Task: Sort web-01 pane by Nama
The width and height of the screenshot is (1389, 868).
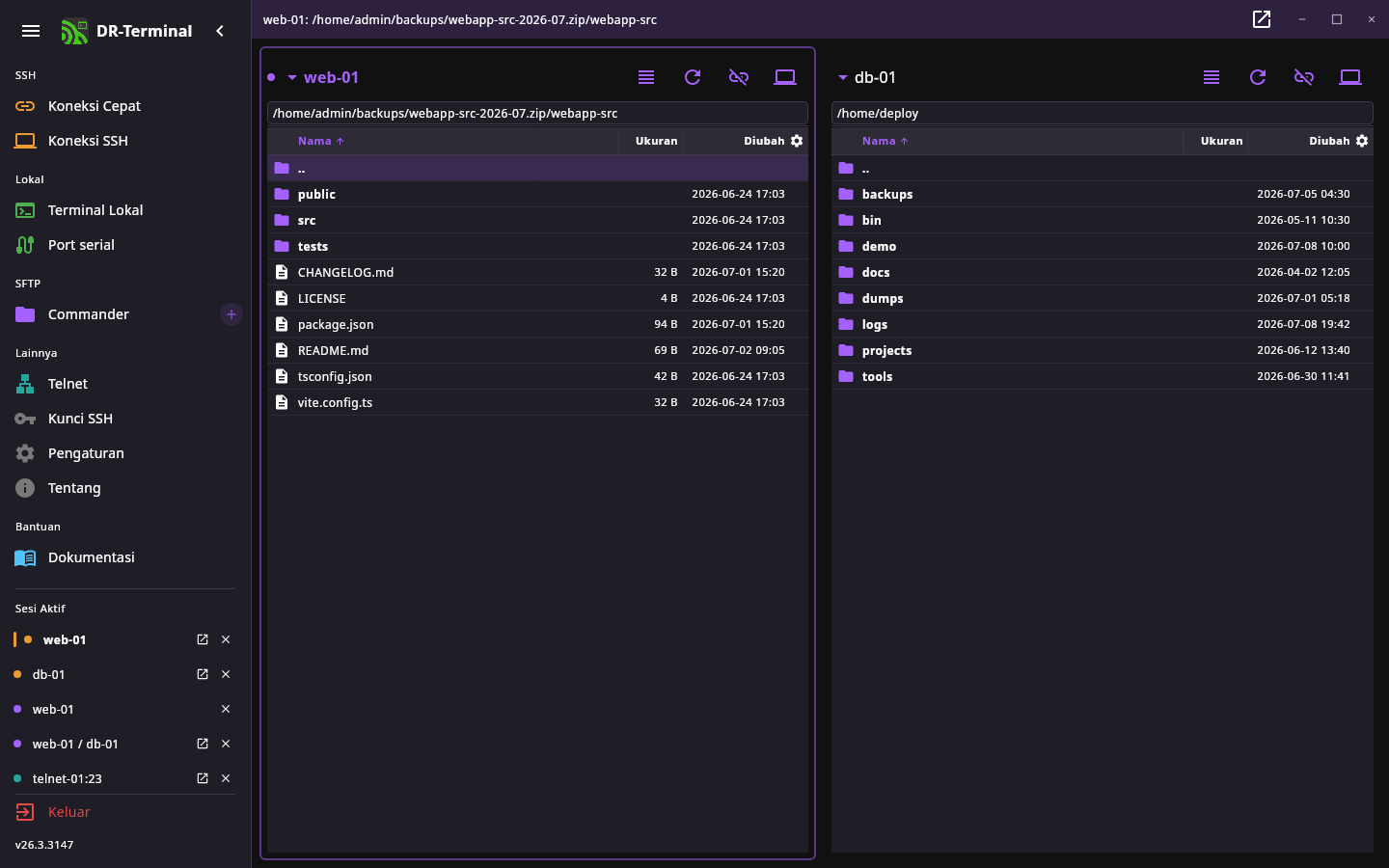Action: [320, 141]
